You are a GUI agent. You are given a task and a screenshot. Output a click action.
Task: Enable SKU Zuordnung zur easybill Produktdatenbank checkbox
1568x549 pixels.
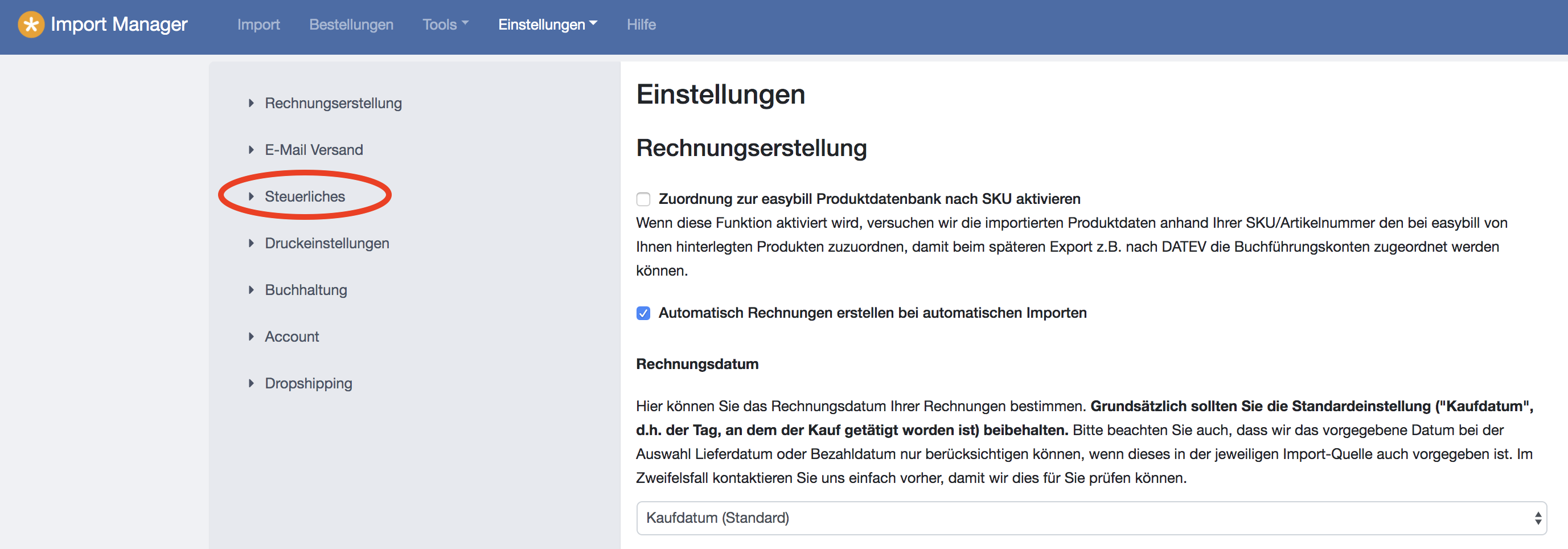(x=643, y=200)
